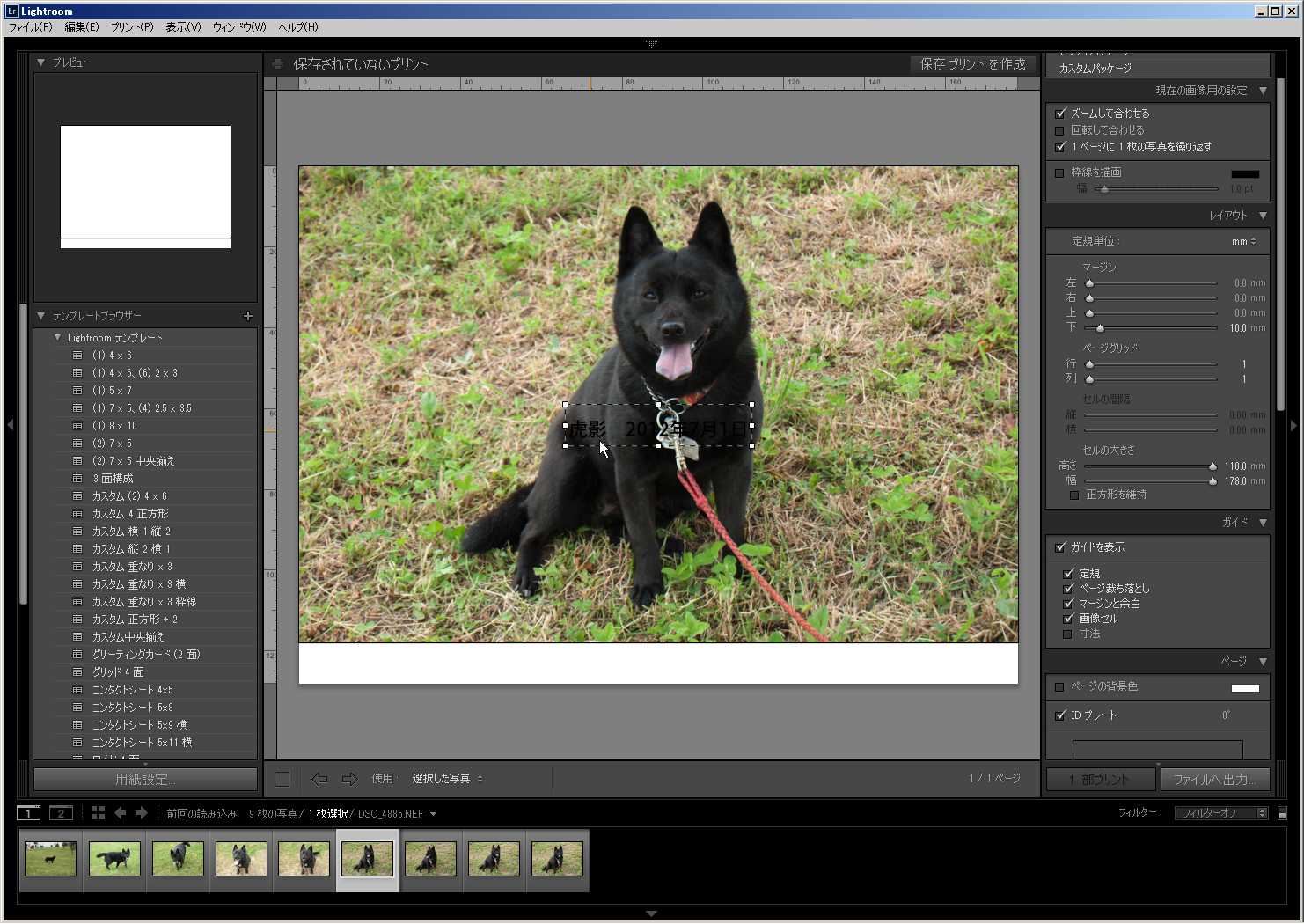The height and width of the screenshot is (924, 1304).
Task: Click the 用紙設定... button
Action: click(145, 780)
